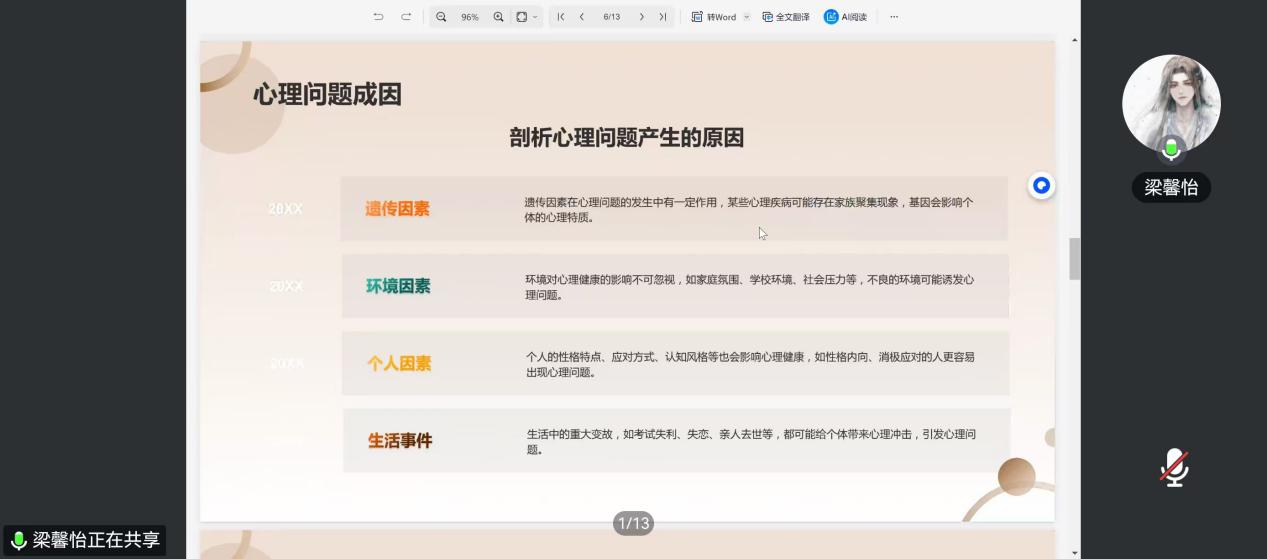Click the 96% zoom level field
1267x559 pixels.
coord(469,17)
